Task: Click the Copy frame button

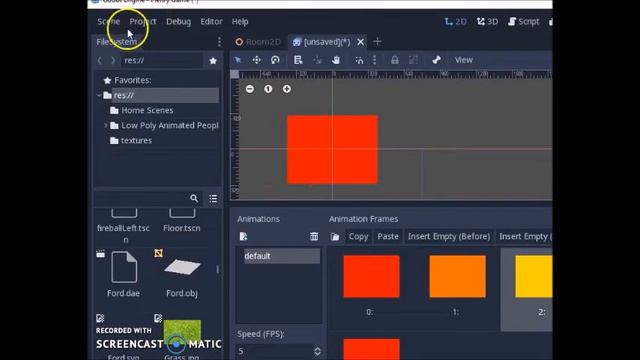Action: [x=358, y=236]
